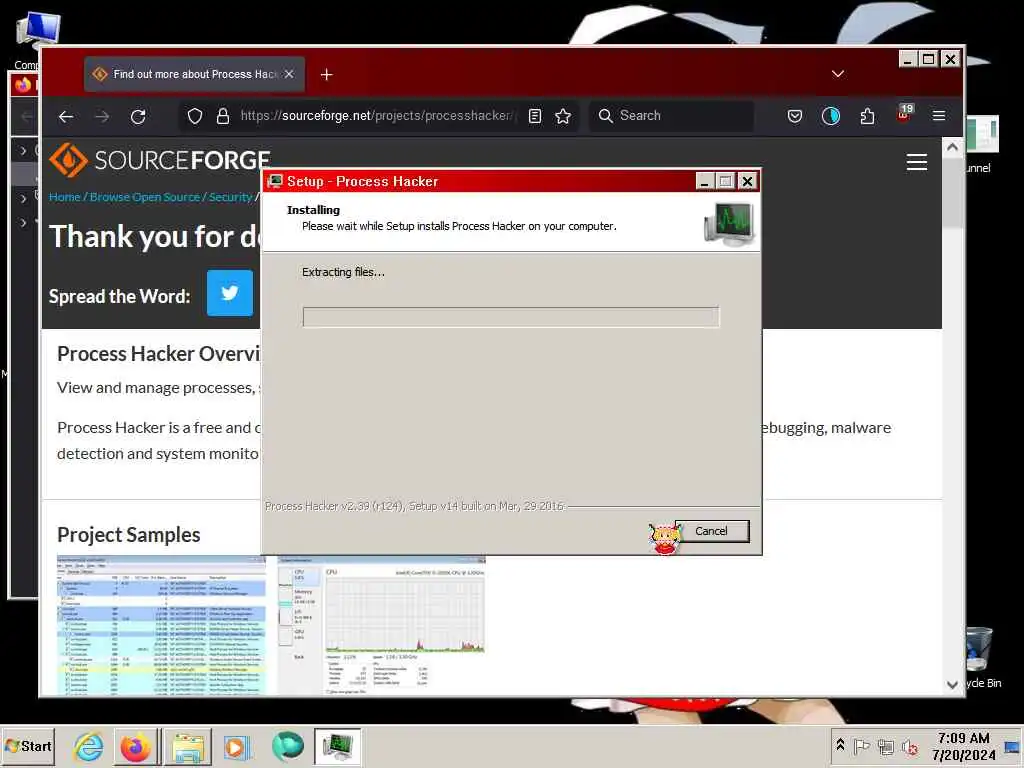The height and width of the screenshot is (768, 1024).
Task: Select the Find out more about Process Hacker tab
Action: [x=195, y=74]
